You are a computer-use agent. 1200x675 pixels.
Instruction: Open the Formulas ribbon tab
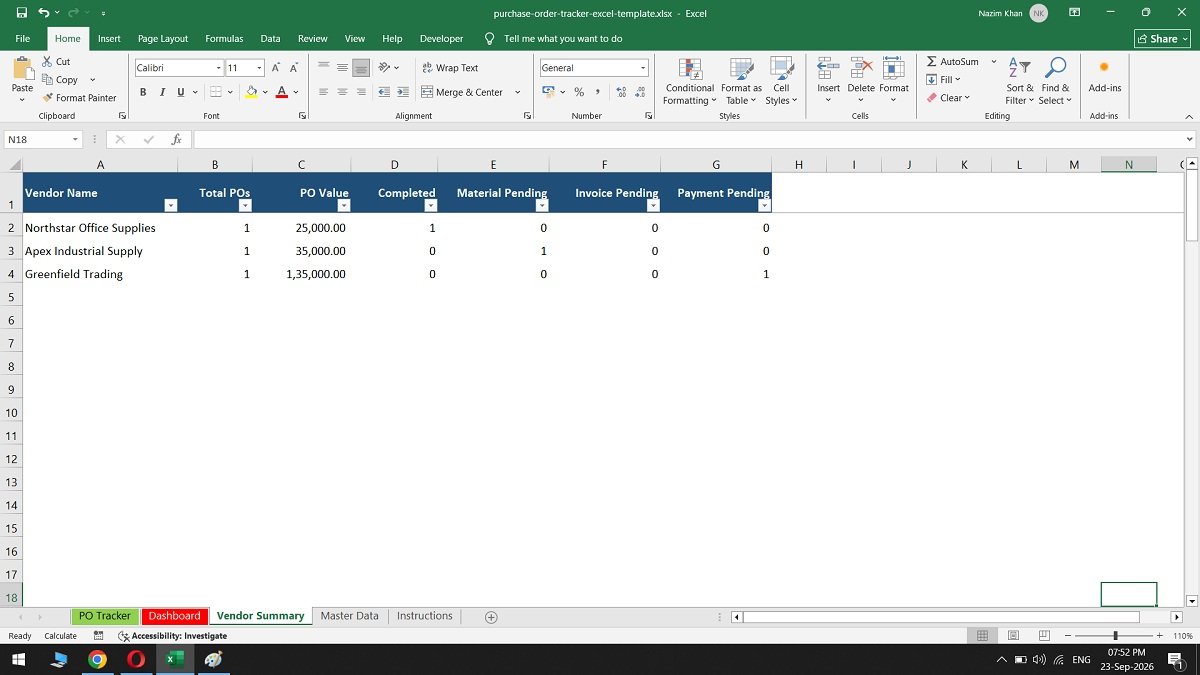click(224, 38)
